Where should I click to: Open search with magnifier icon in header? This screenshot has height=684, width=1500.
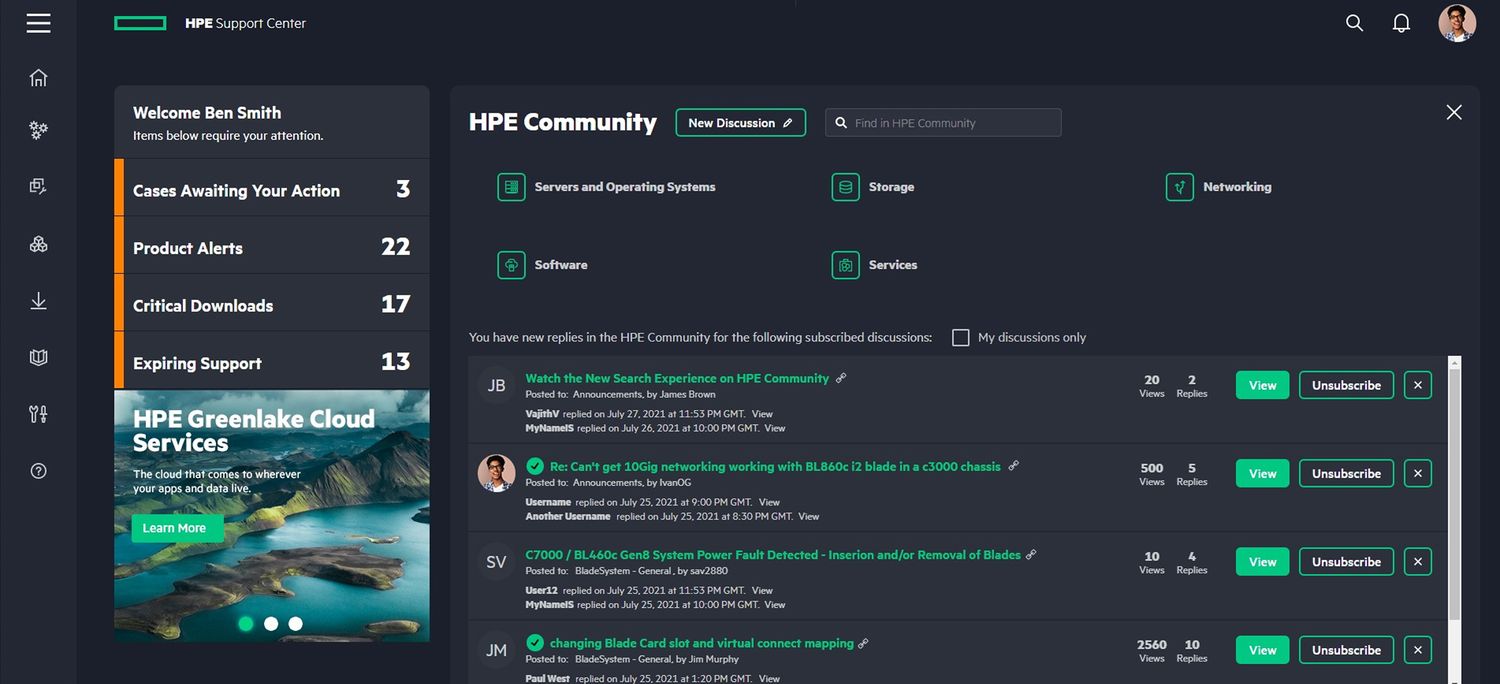1354,23
